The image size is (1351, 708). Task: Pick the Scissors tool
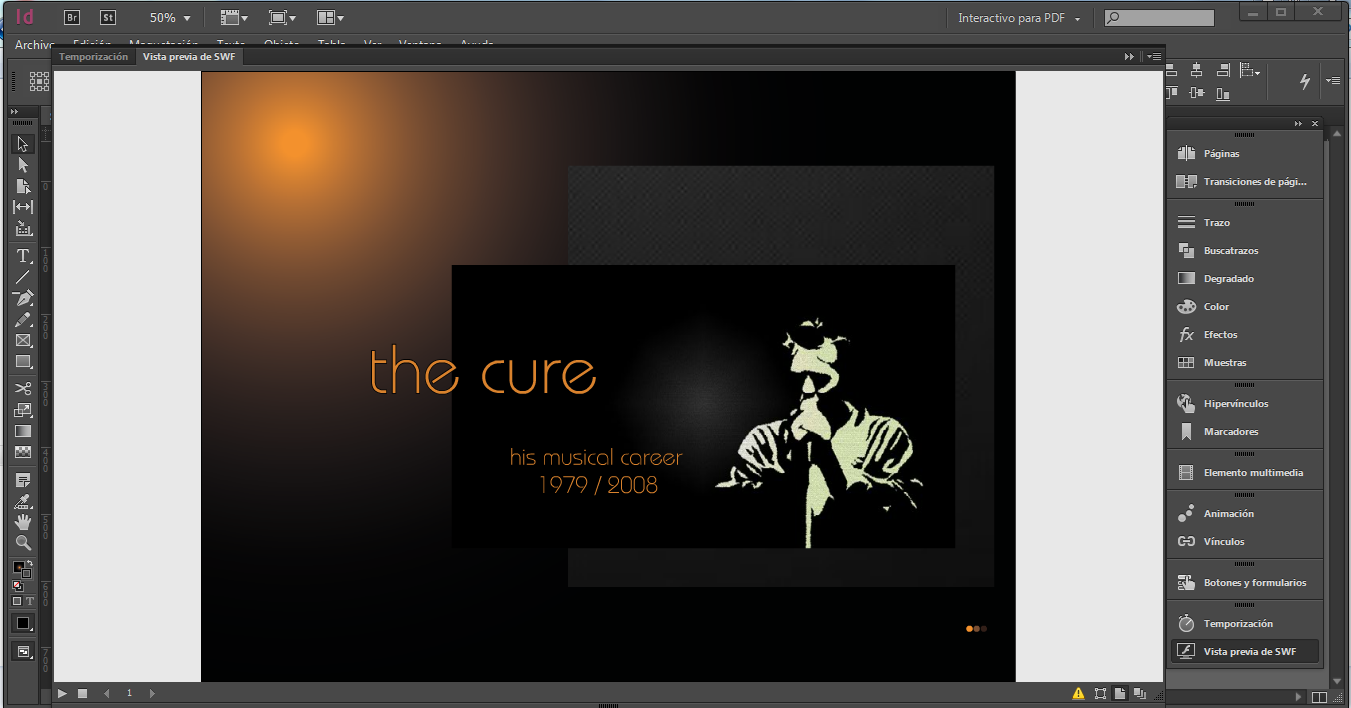[x=23, y=388]
